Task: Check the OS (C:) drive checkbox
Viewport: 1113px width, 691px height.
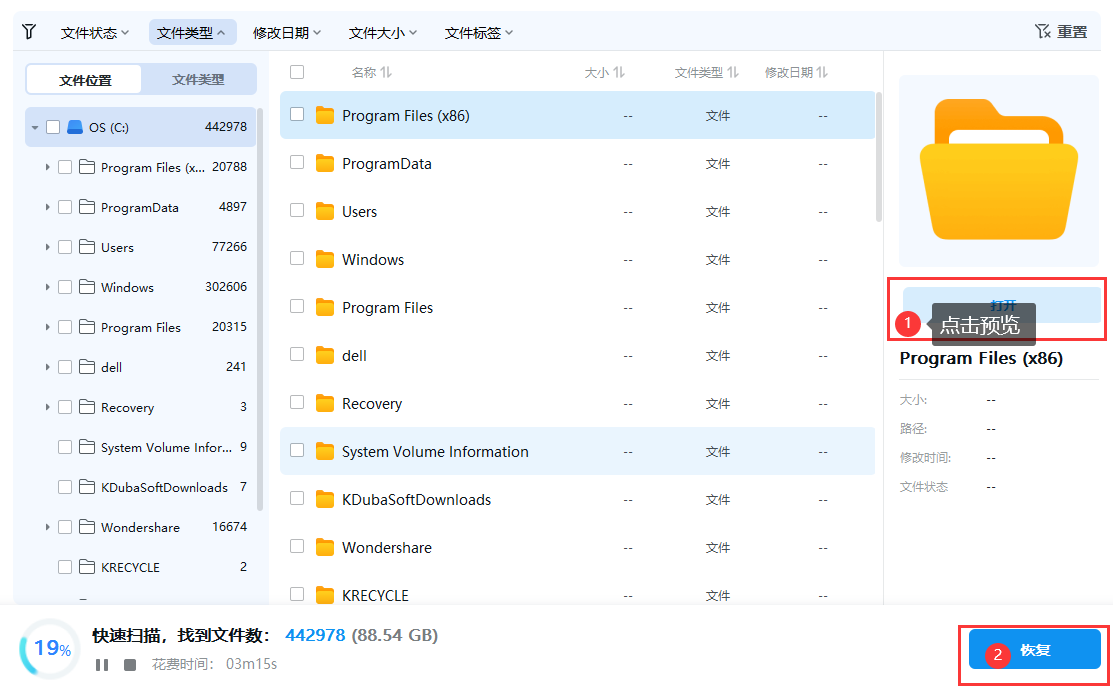Action: (x=53, y=127)
